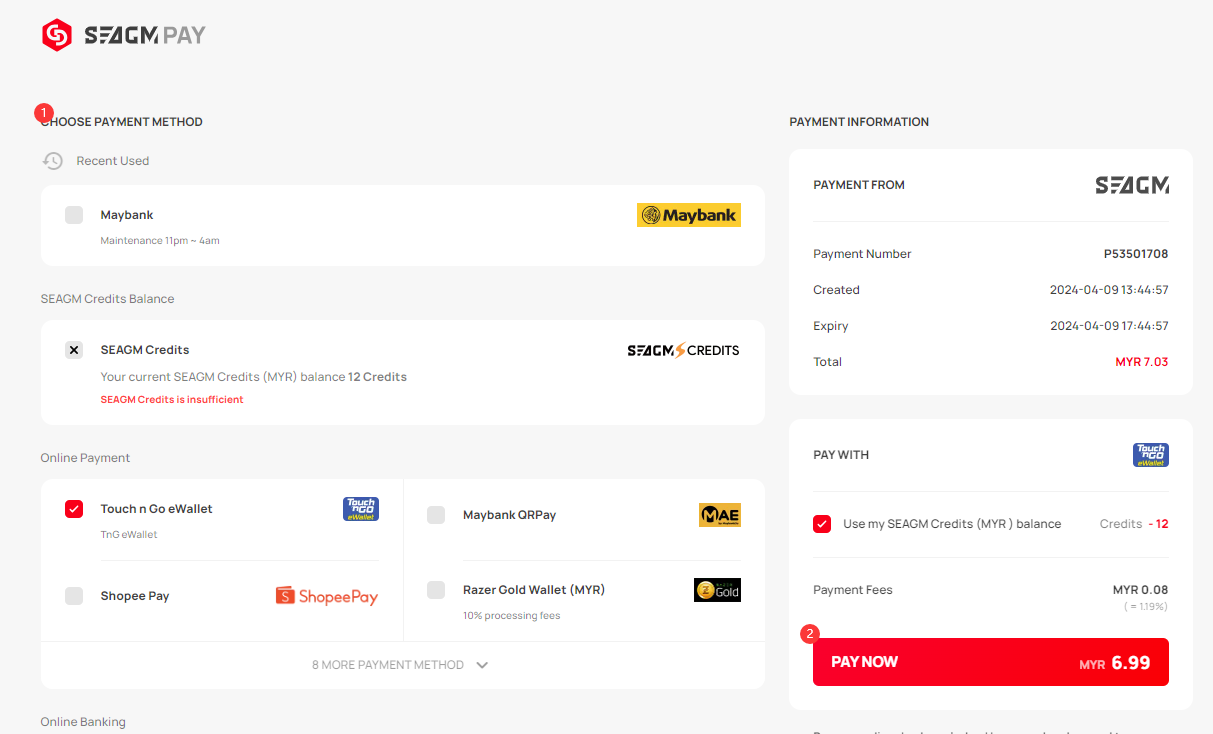Click the '(= 1.19%)' fee percentage
Viewport: 1213px width, 734px height.
[1146, 607]
